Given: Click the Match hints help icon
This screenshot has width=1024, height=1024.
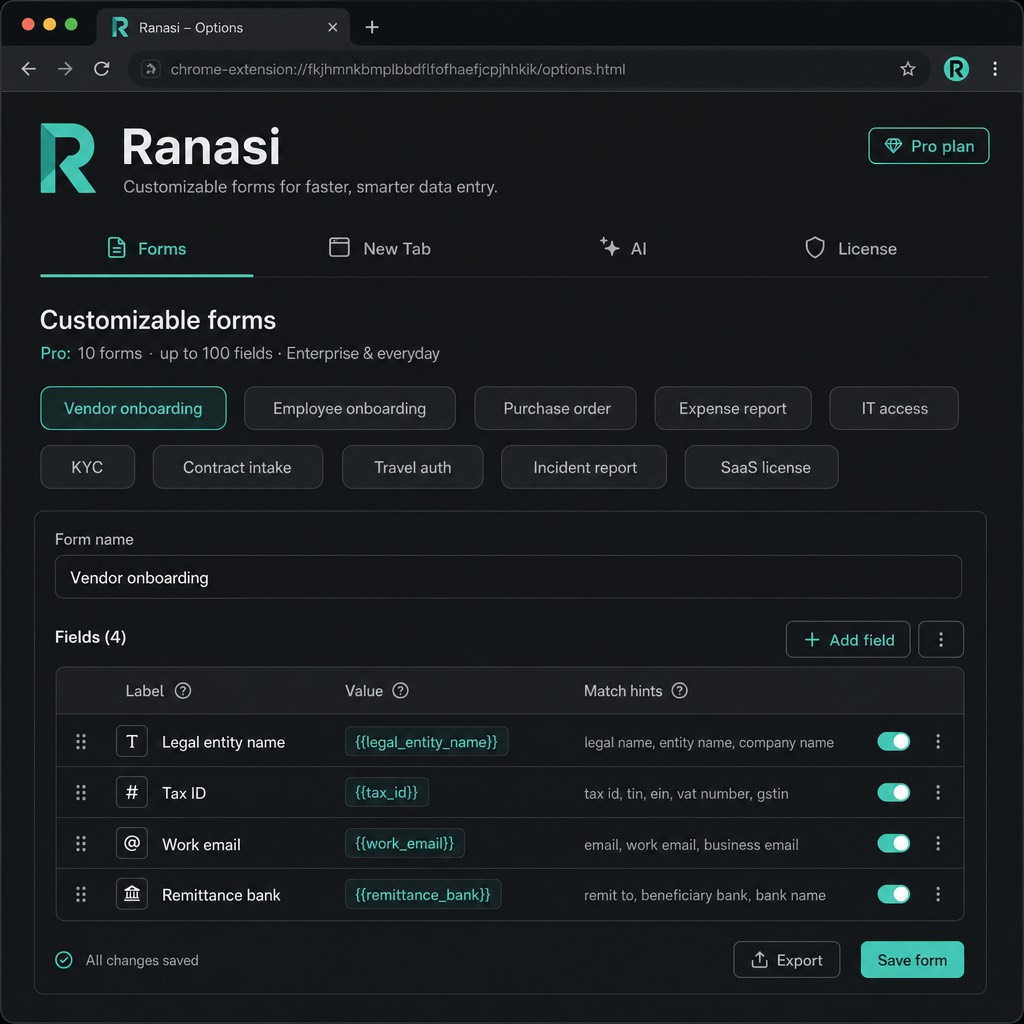Looking at the screenshot, I should click(x=679, y=690).
